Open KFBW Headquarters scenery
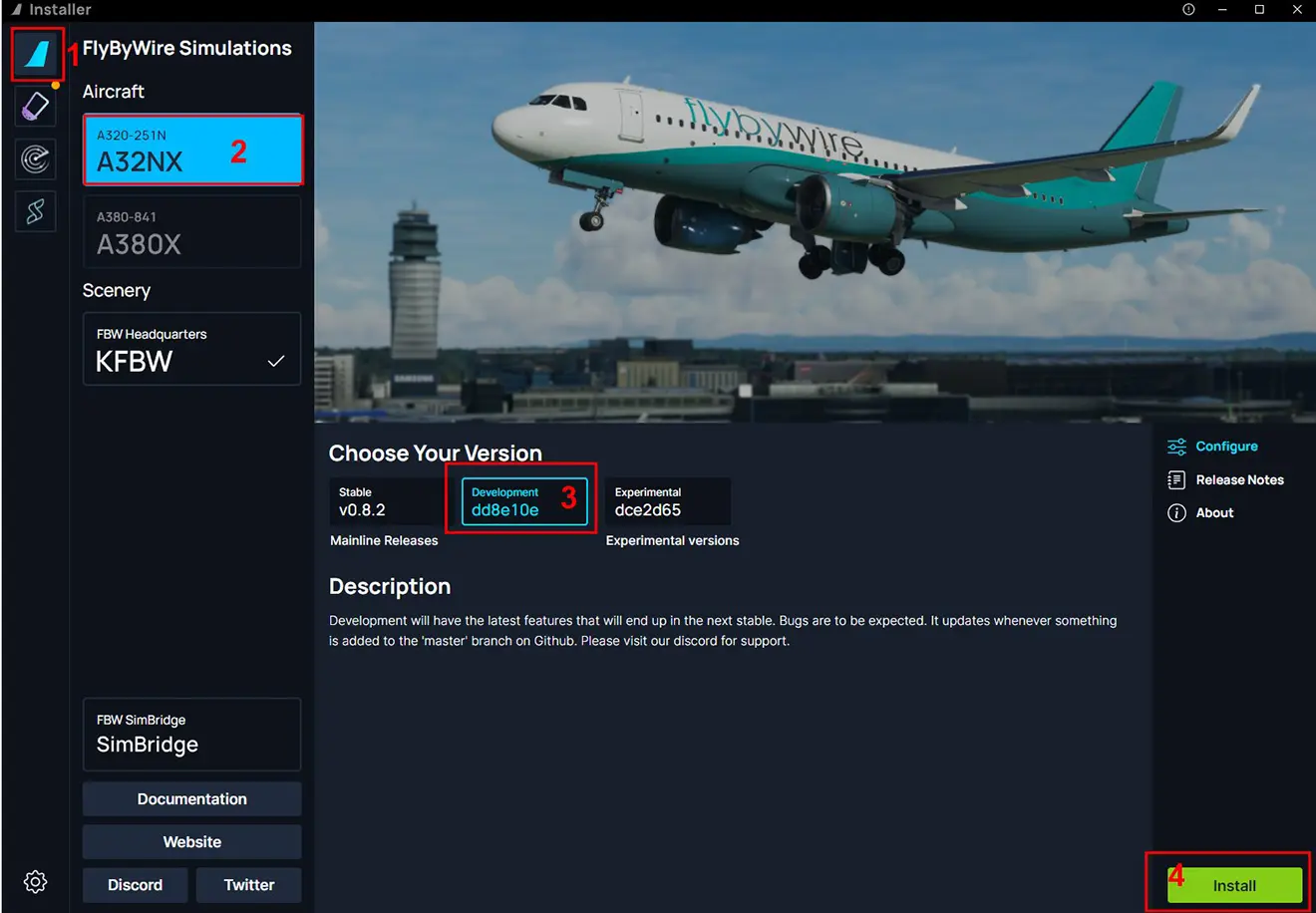This screenshot has width=1316, height=913. point(192,349)
